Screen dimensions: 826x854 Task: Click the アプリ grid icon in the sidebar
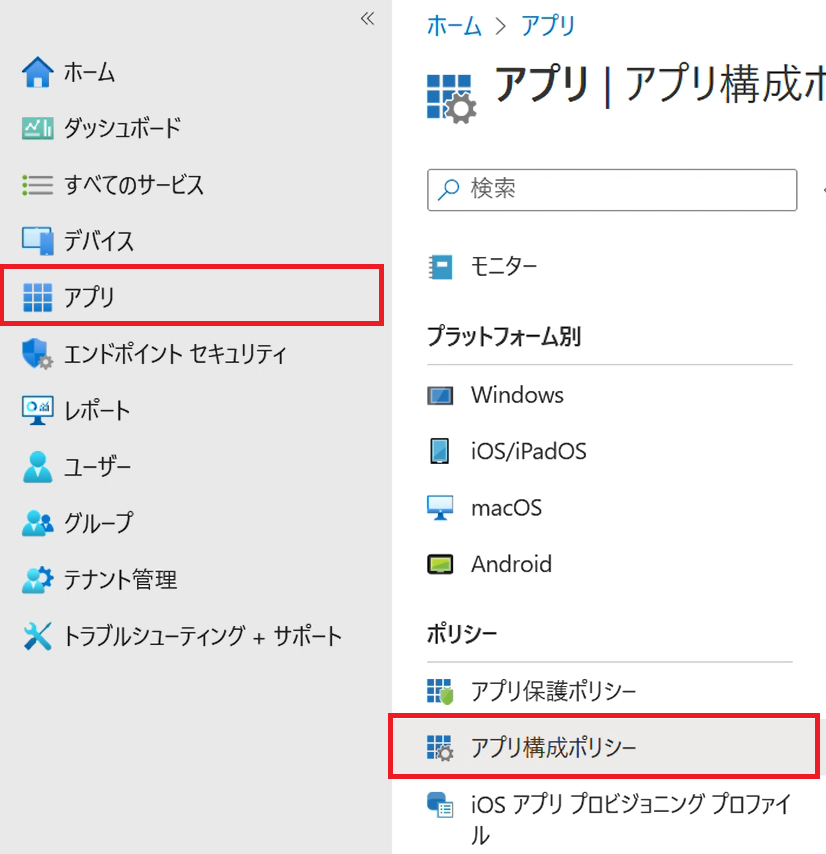(x=38, y=297)
